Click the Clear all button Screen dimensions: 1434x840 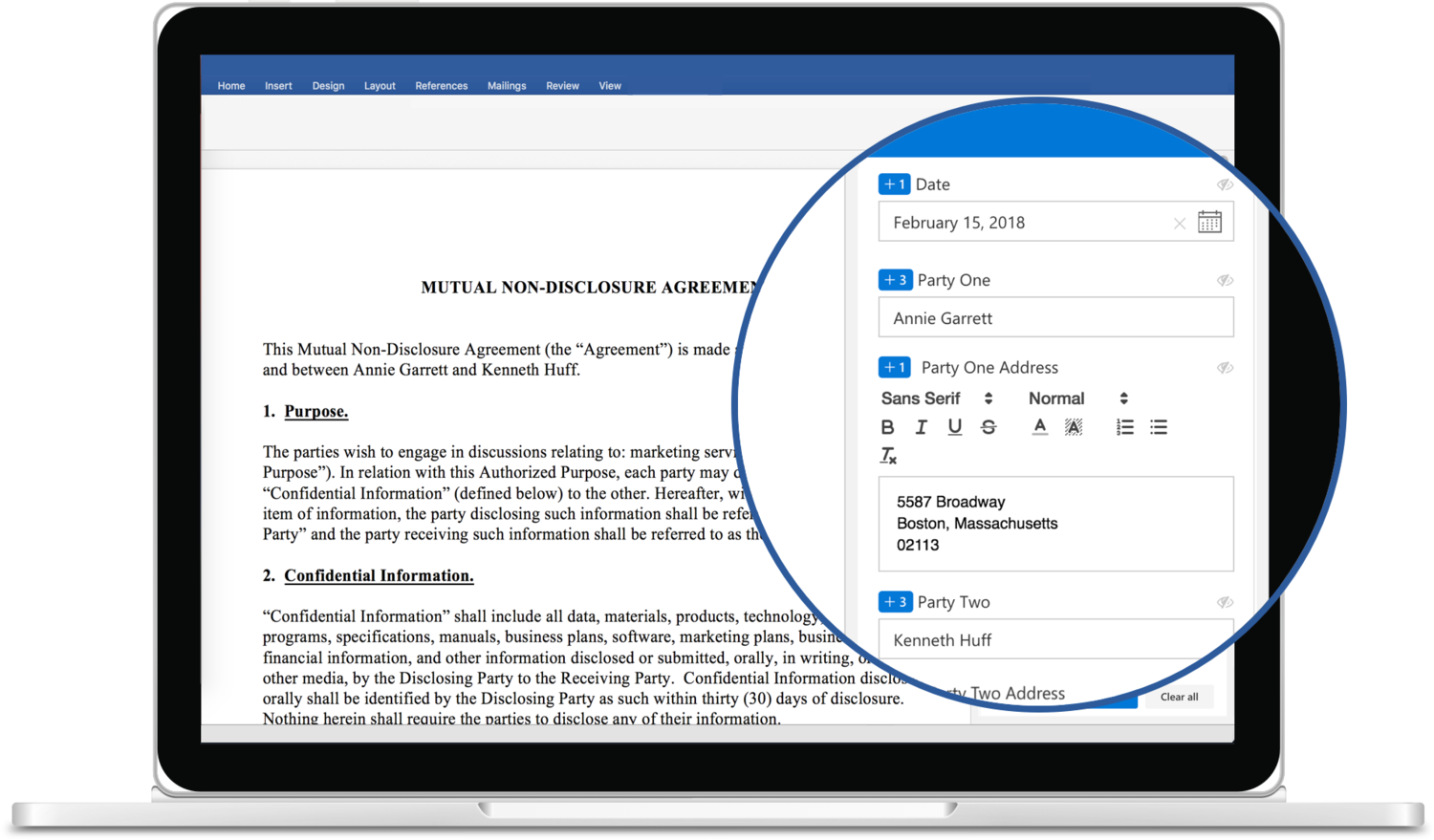click(x=1179, y=697)
